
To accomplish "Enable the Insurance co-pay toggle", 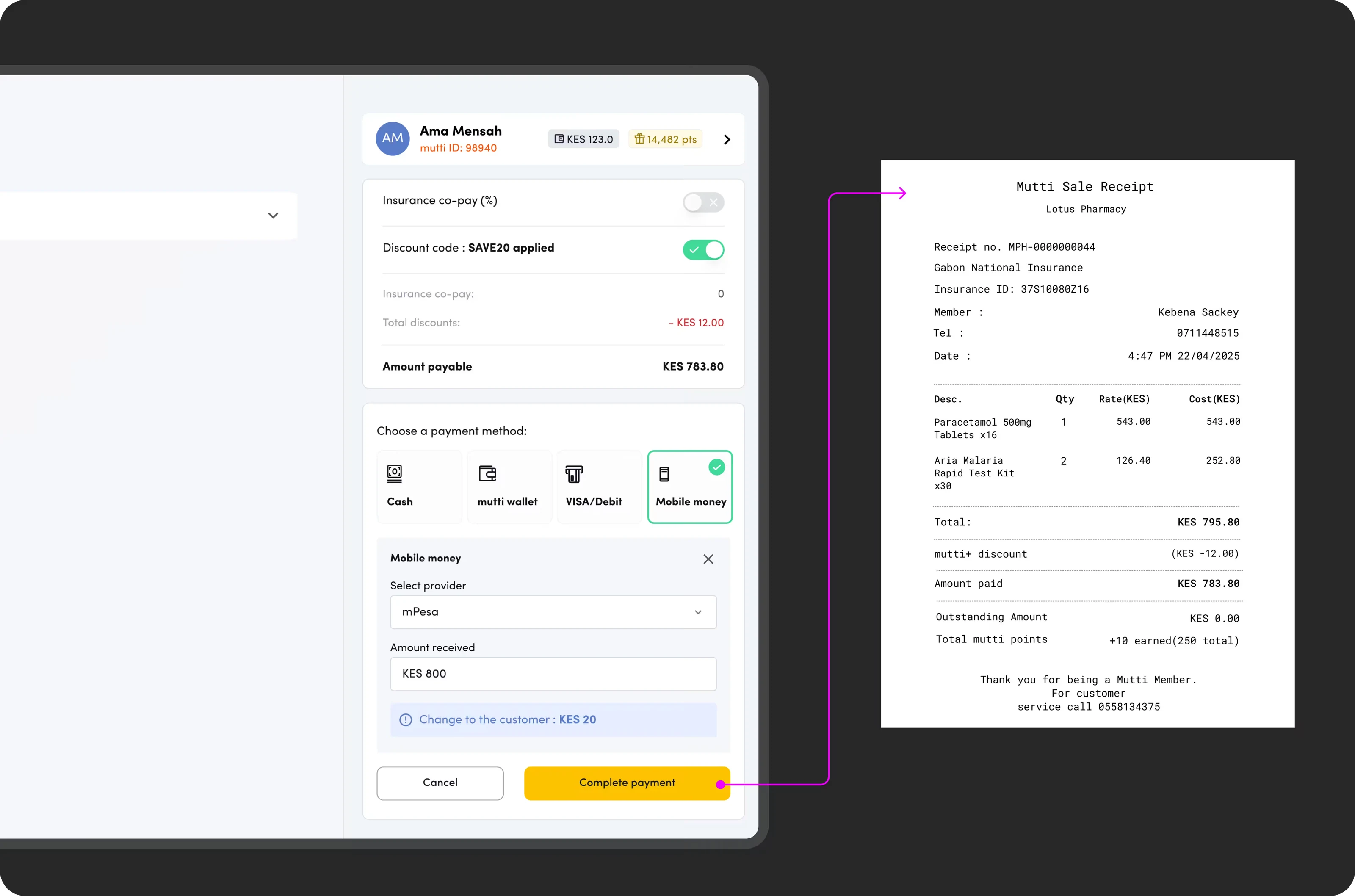I will pyautogui.click(x=703, y=202).
